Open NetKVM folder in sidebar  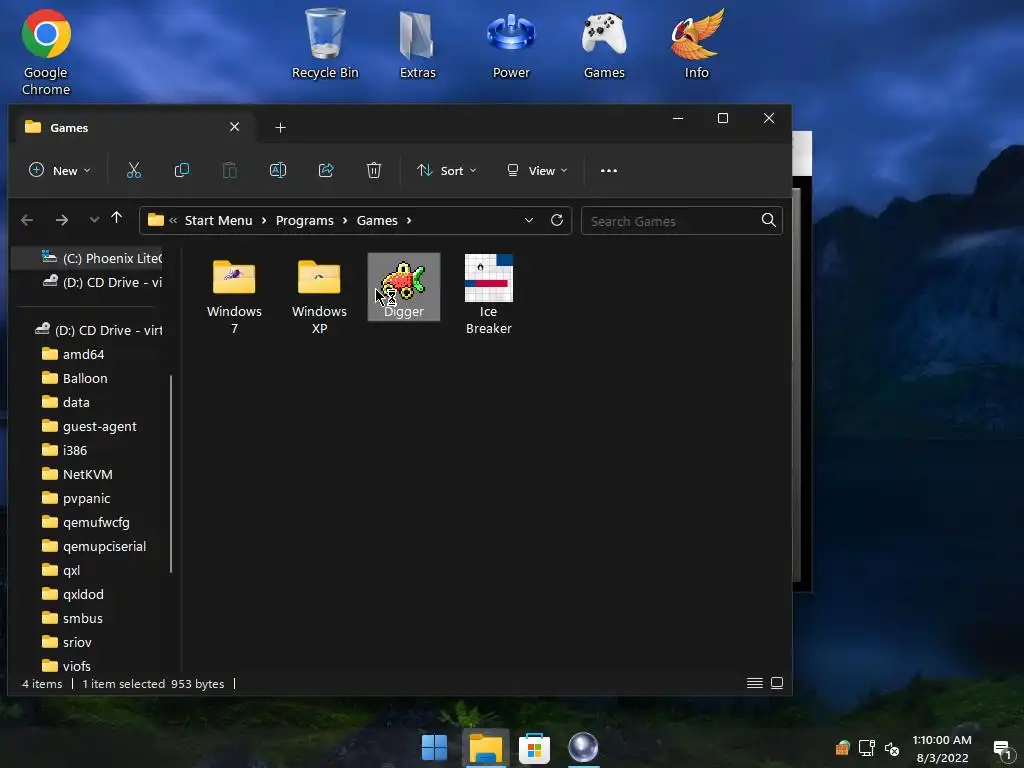tap(77, 474)
